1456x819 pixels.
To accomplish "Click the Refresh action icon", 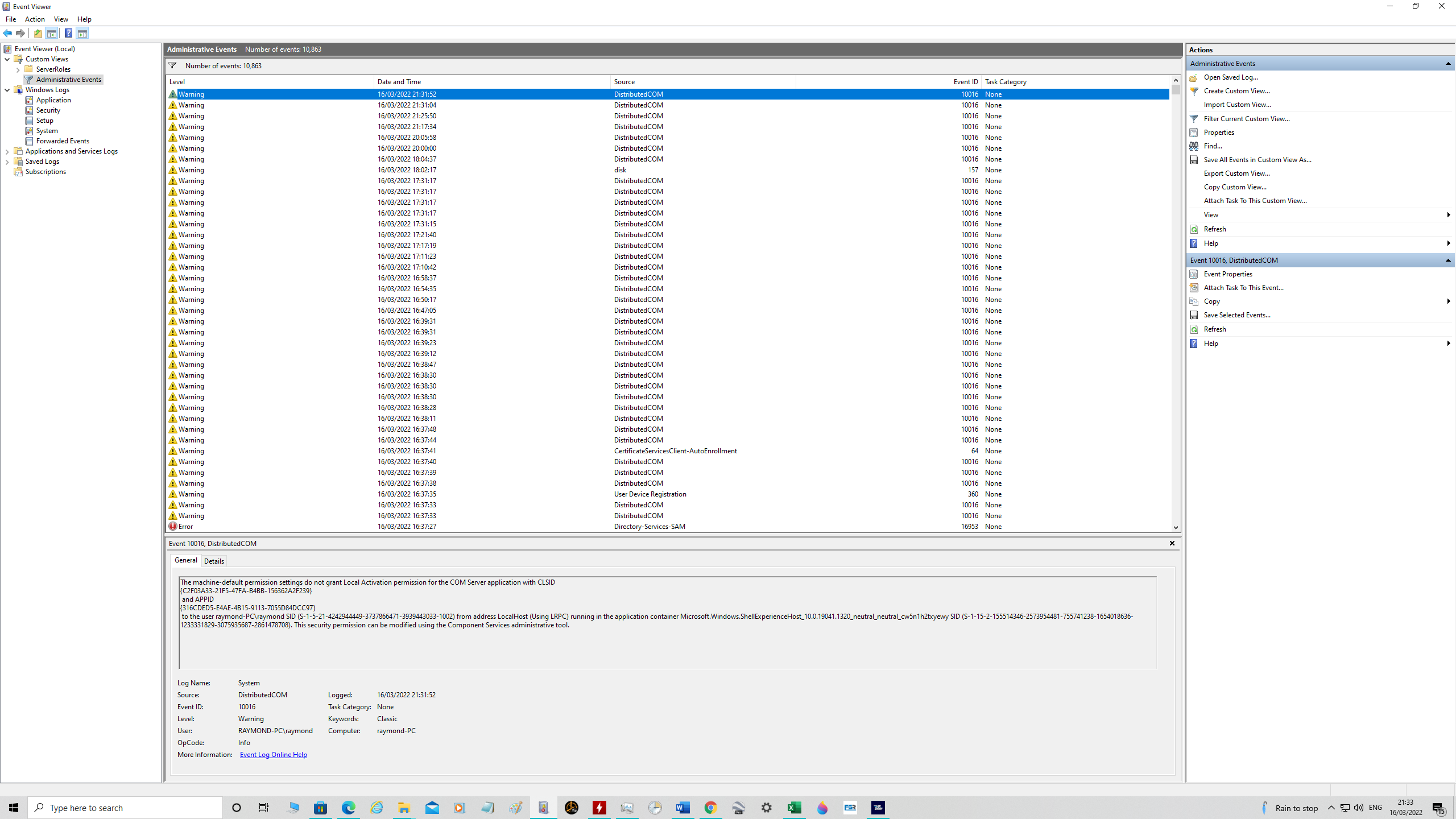I will pos(1193,229).
